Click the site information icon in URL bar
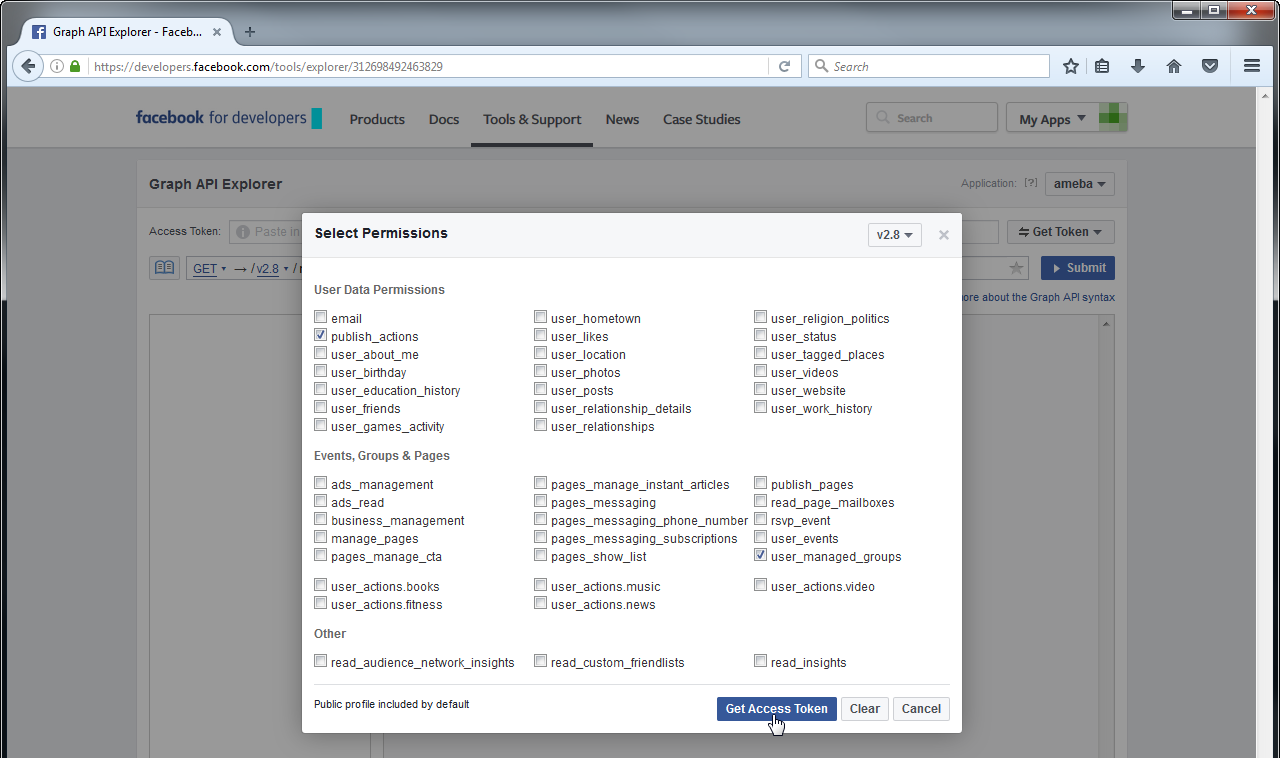 [x=56, y=66]
